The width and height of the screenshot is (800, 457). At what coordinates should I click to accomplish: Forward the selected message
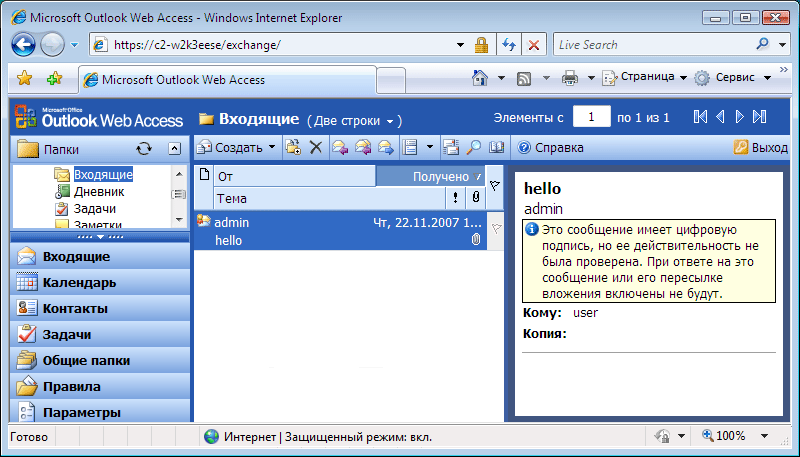coord(386,147)
